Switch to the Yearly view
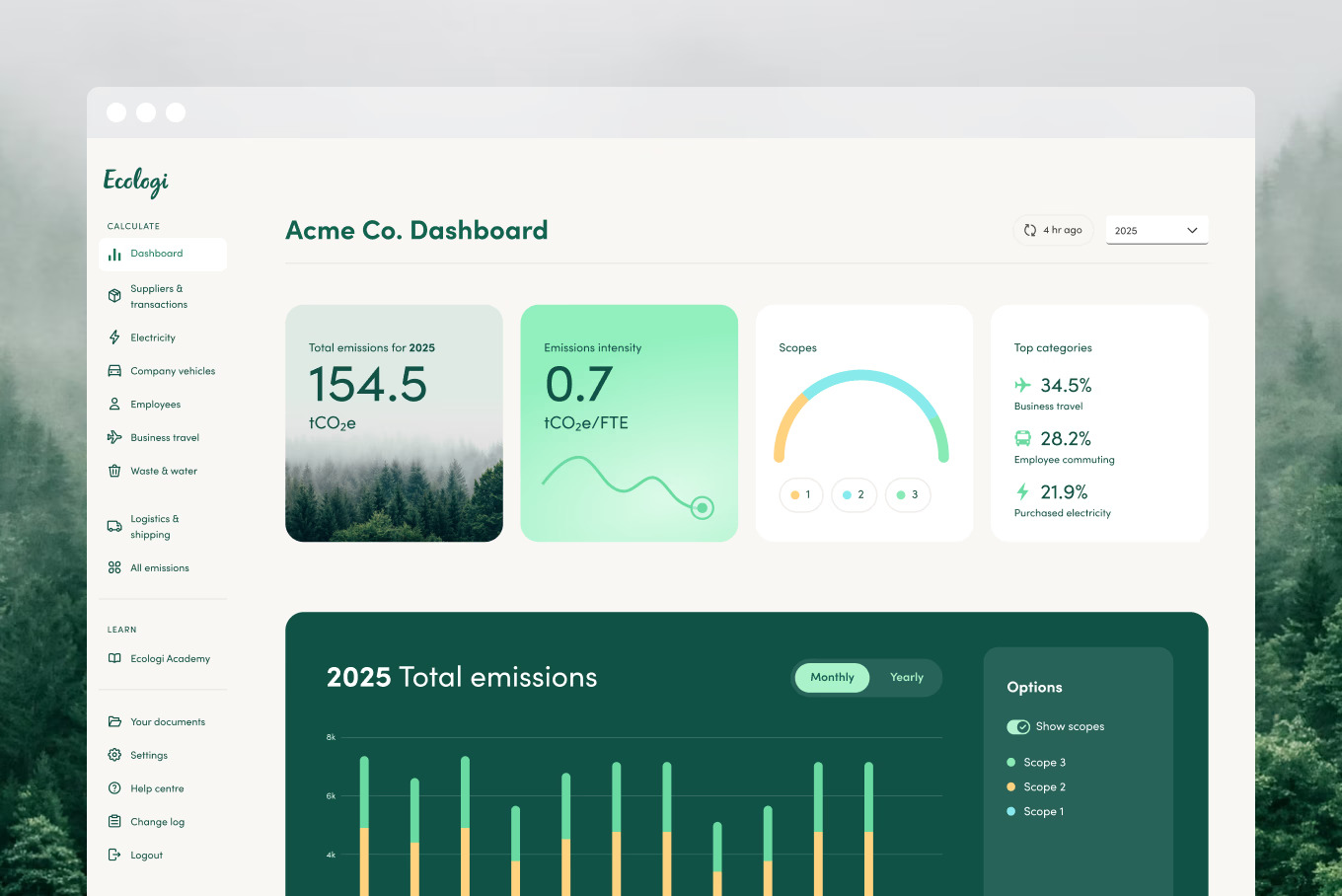This screenshot has width=1342, height=896. pyautogui.click(x=907, y=678)
